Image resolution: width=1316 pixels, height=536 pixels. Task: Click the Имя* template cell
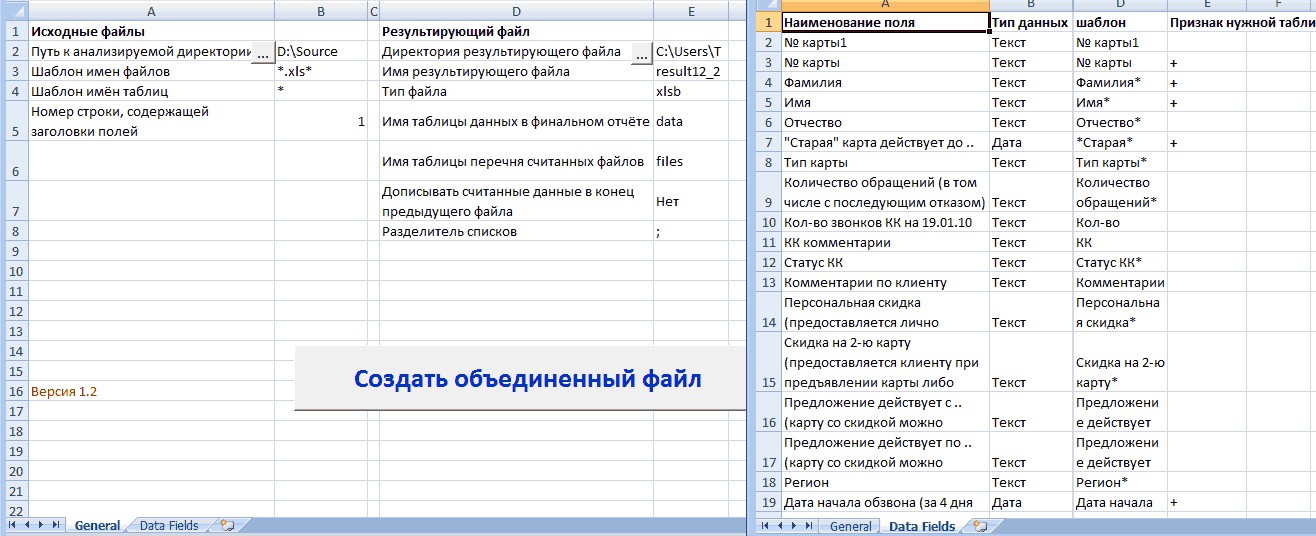(1120, 102)
